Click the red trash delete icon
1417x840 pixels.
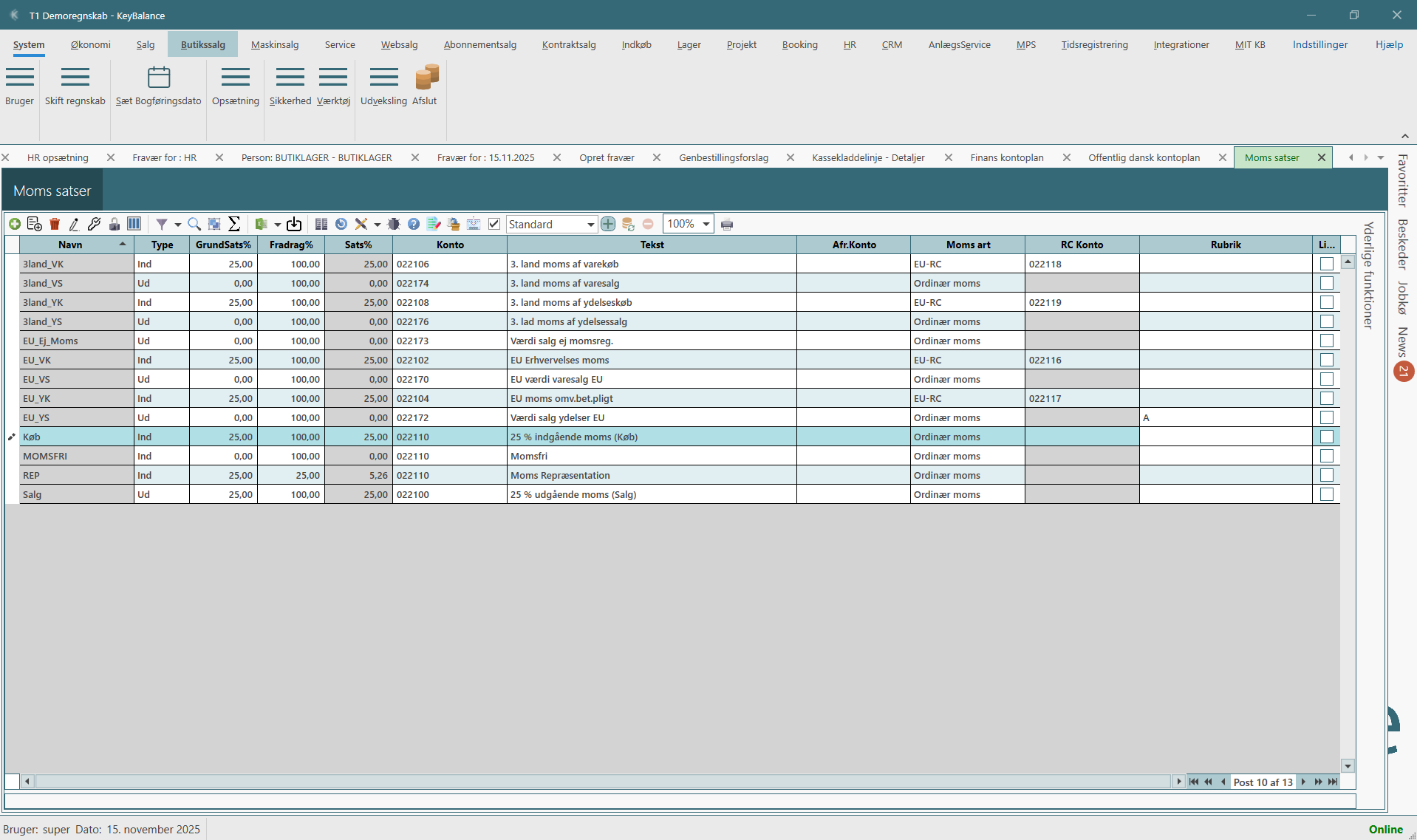pos(55,224)
